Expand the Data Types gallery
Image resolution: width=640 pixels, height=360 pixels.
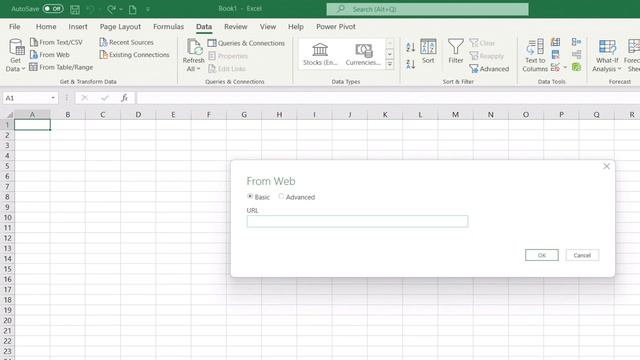tap(389, 64)
